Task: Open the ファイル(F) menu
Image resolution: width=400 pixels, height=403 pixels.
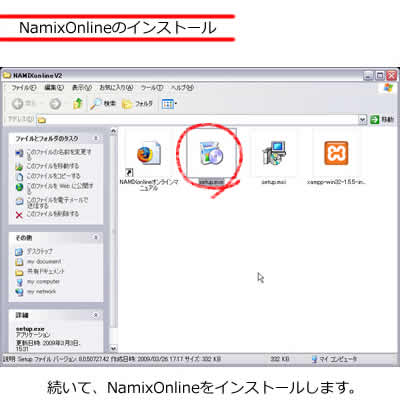Action: 24,88
